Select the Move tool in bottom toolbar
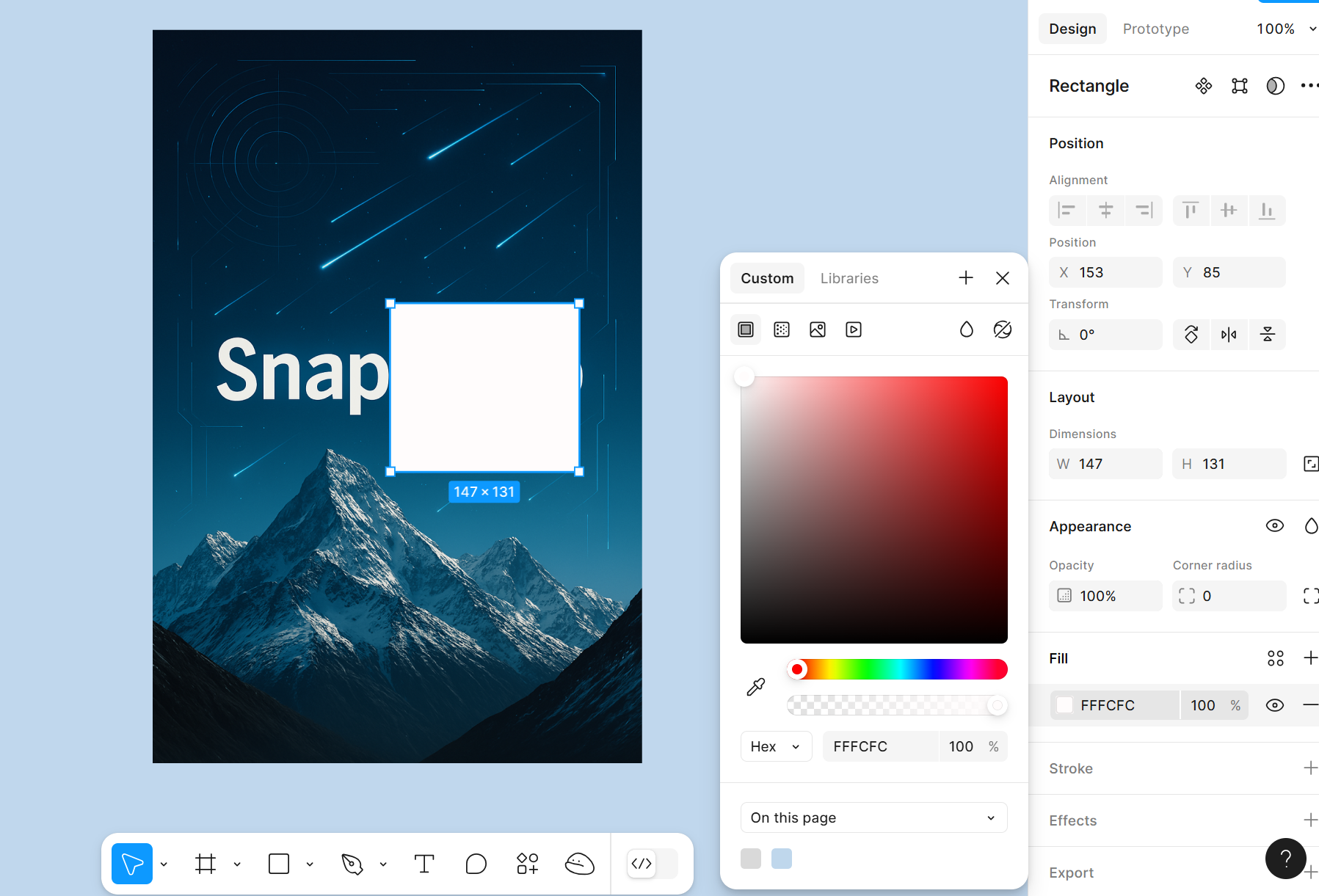The image size is (1319, 896). pyautogui.click(x=132, y=864)
